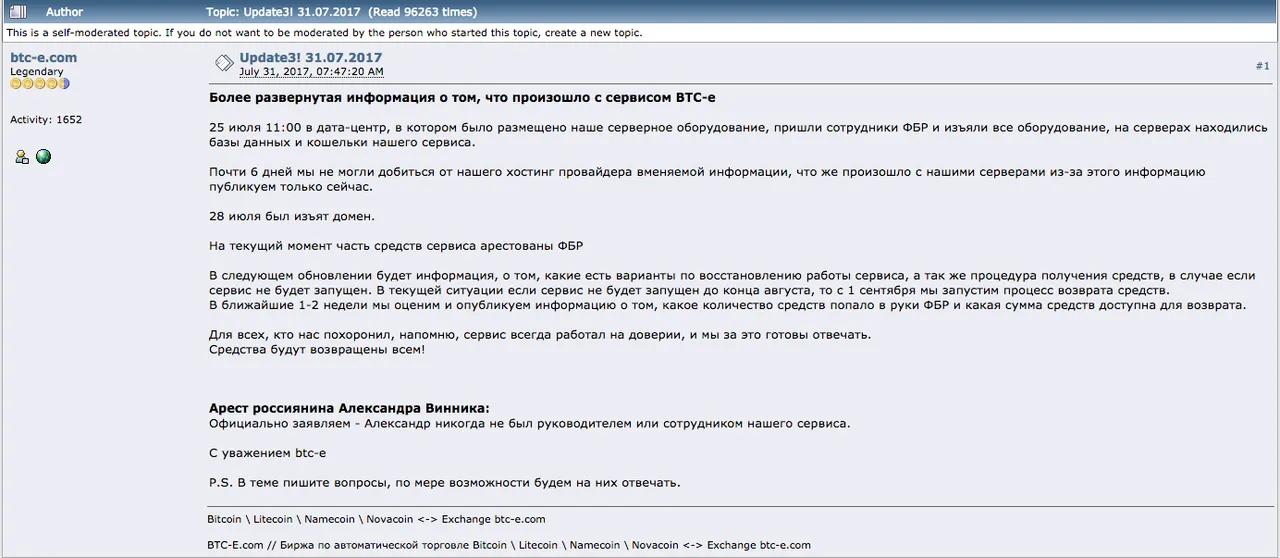Click the view profile icon under Activity
Image resolution: width=1280 pixels, height=558 pixels.
[22, 157]
